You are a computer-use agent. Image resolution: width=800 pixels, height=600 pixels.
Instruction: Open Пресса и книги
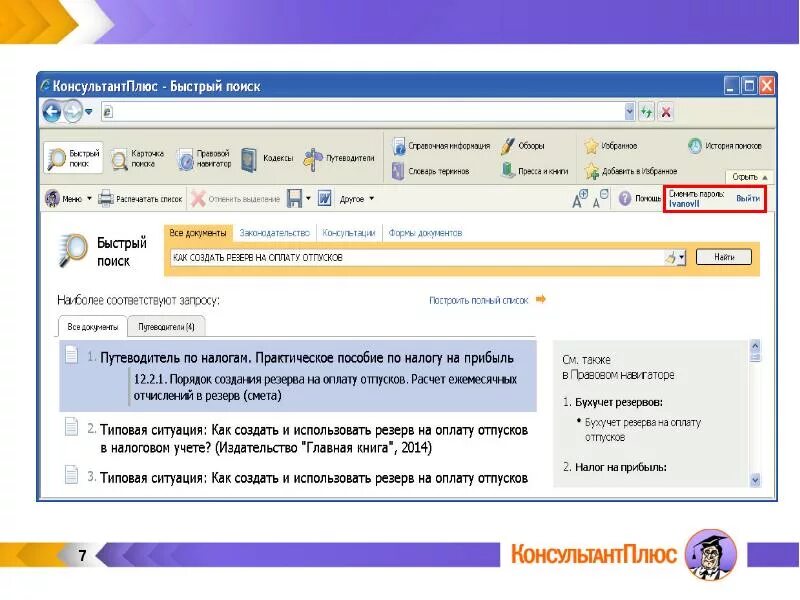534,171
